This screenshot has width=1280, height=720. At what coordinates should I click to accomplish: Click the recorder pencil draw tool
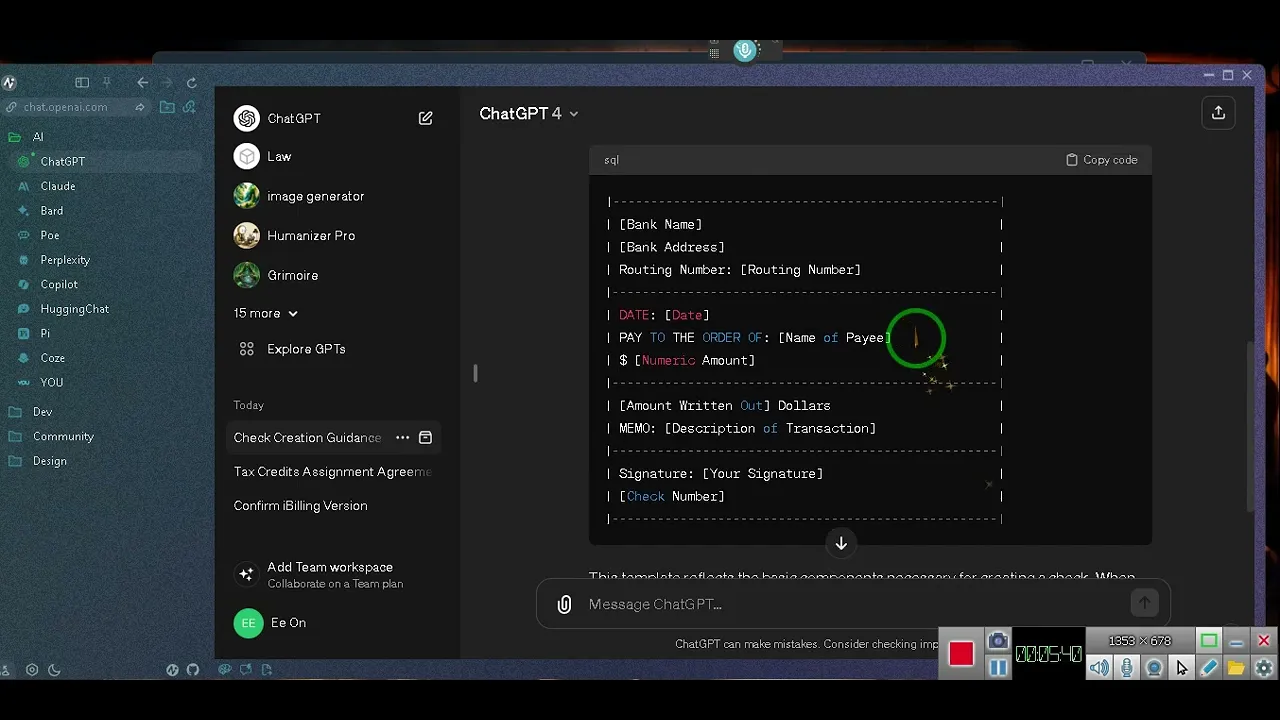click(x=1208, y=668)
